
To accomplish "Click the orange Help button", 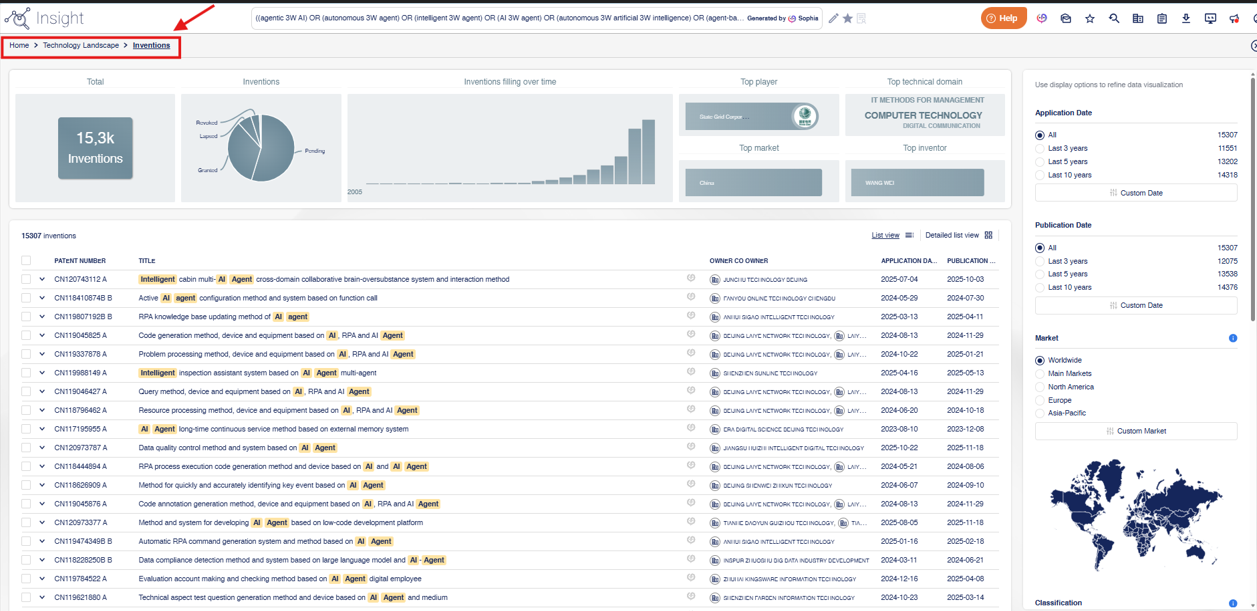I will coord(1003,18).
